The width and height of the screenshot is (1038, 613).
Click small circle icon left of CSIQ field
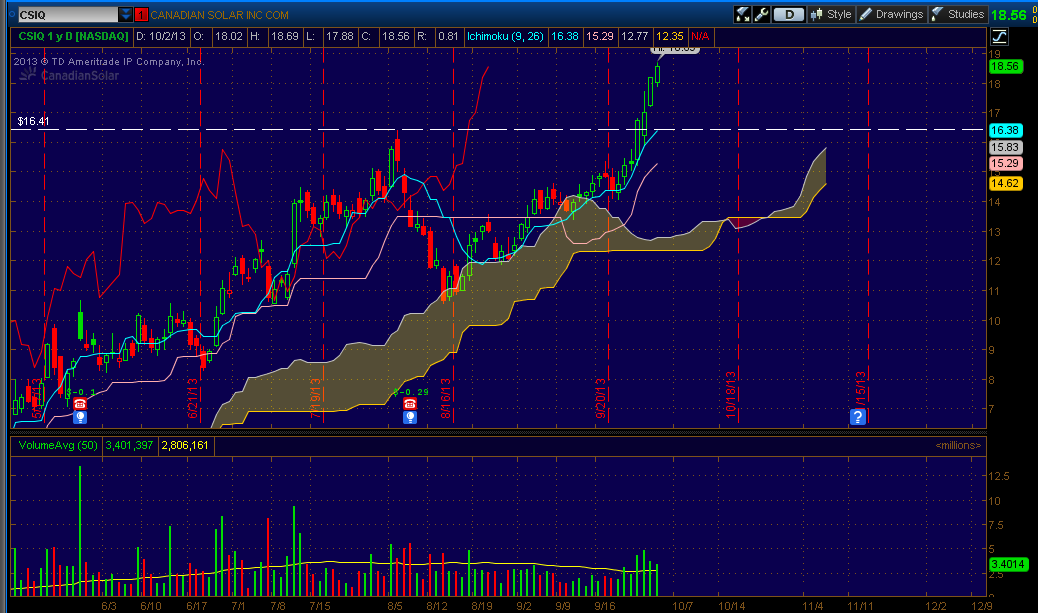tap(12, 14)
